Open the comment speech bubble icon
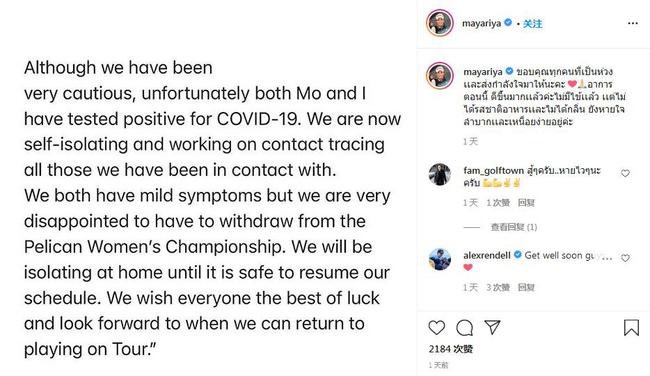The image size is (650, 376). [464, 327]
